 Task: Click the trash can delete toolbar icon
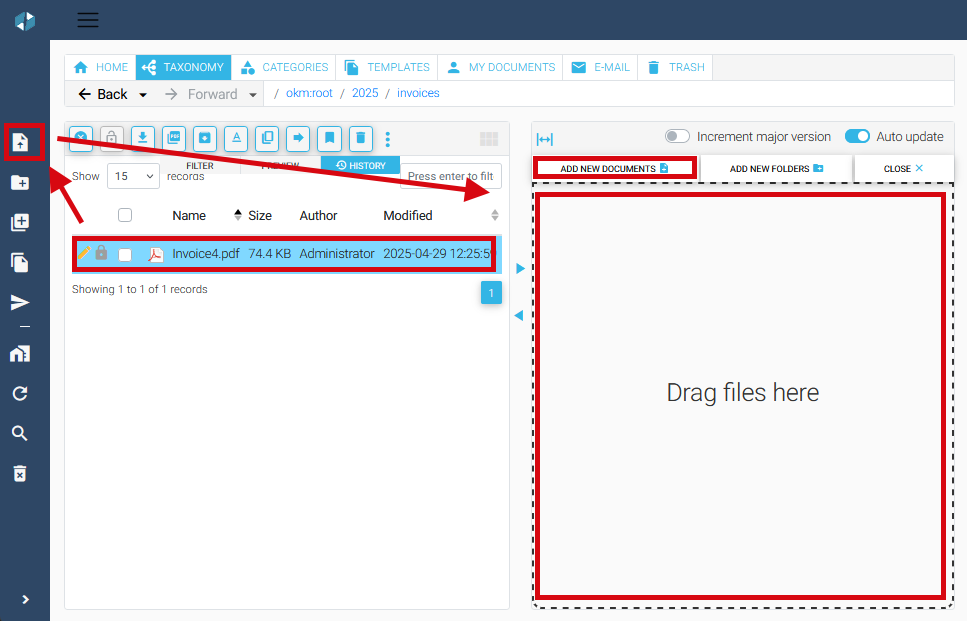click(x=360, y=138)
